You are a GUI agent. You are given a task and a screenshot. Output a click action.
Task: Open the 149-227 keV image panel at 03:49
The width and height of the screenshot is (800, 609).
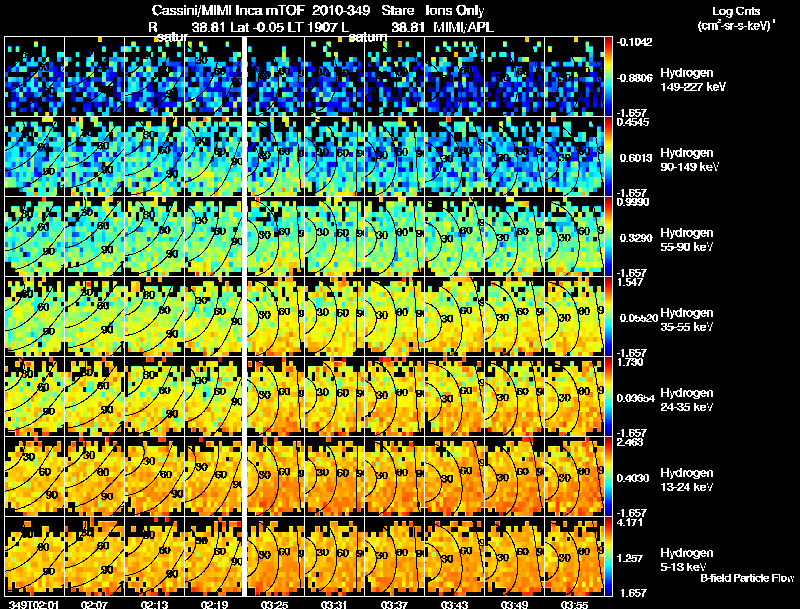[x=514, y=77]
